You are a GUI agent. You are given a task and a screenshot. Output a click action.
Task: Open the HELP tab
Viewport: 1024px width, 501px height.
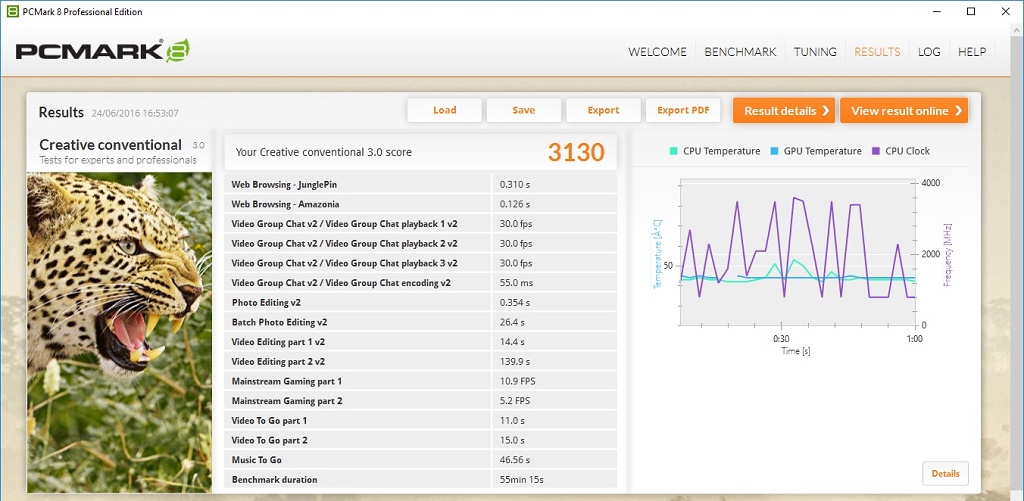coord(972,52)
